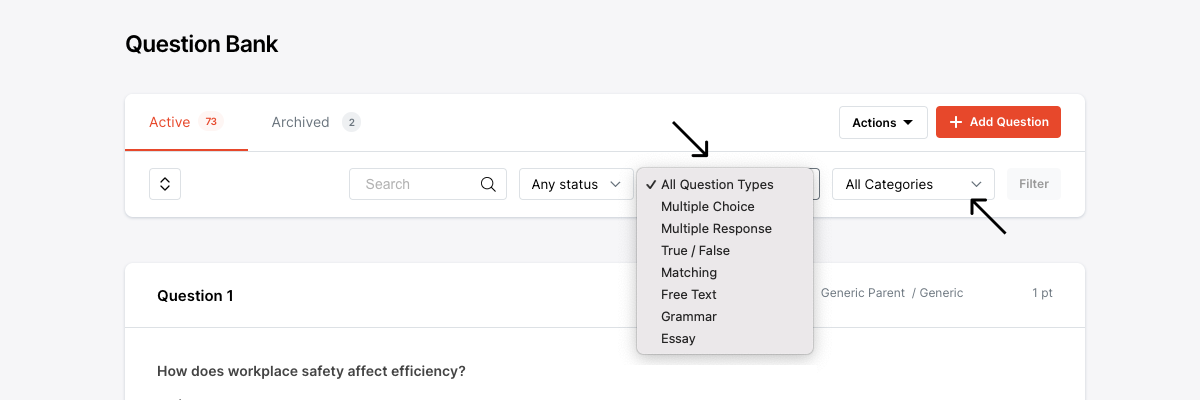Open the All Categories dropdown
Image resolution: width=1200 pixels, height=400 pixels.
point(912,184)
